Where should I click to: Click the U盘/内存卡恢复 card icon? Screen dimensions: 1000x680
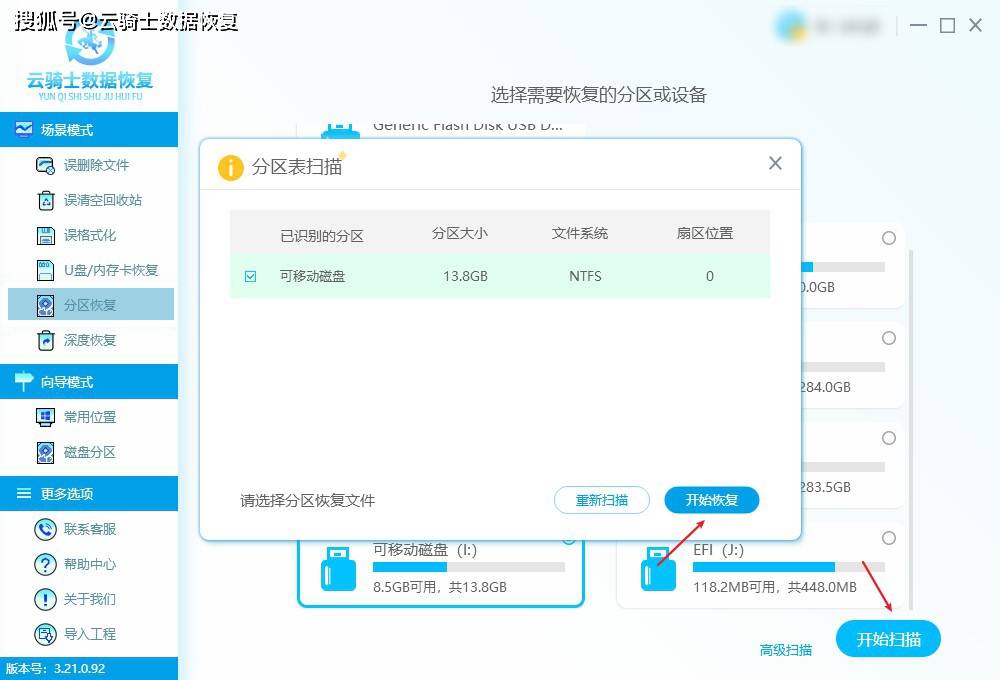click(x=45, y=270)
